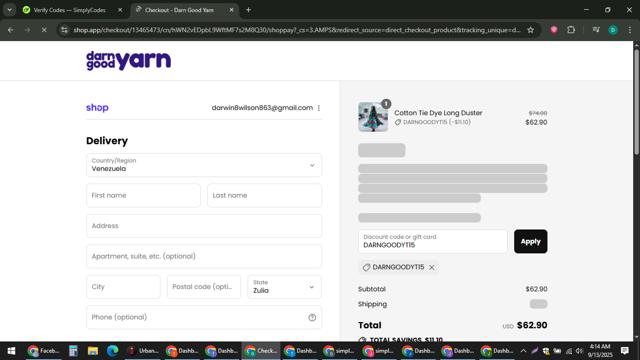
Task: Click the volume speaker tray icon
Action: [579, 351]
